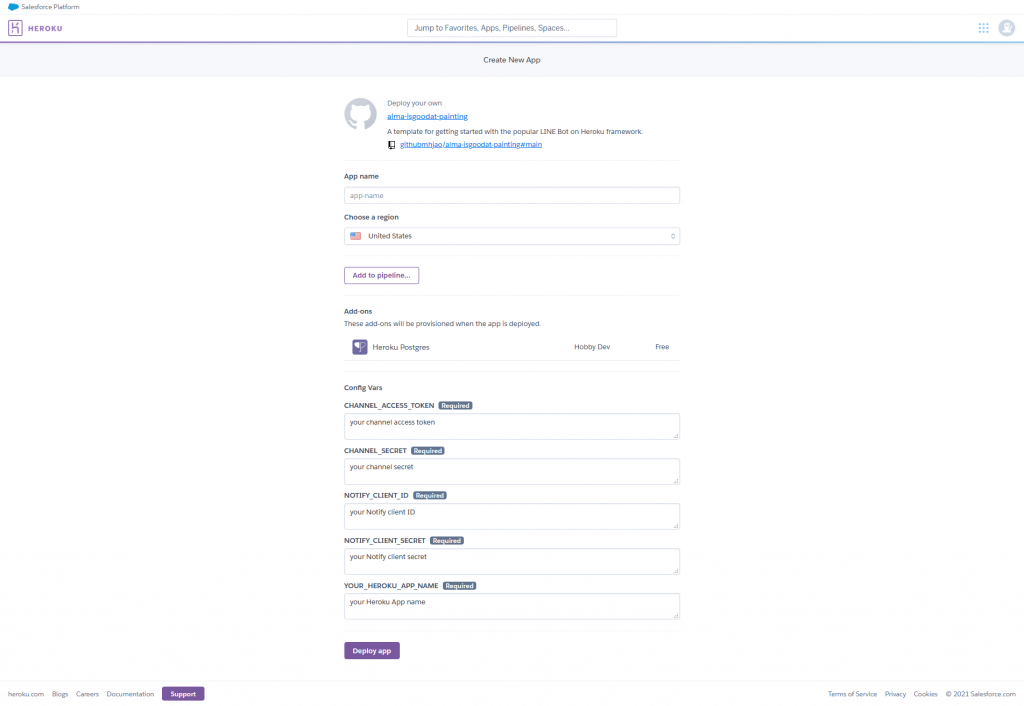Open the Careers footer link
1024x706 pixels.
[x=87, y=694]
